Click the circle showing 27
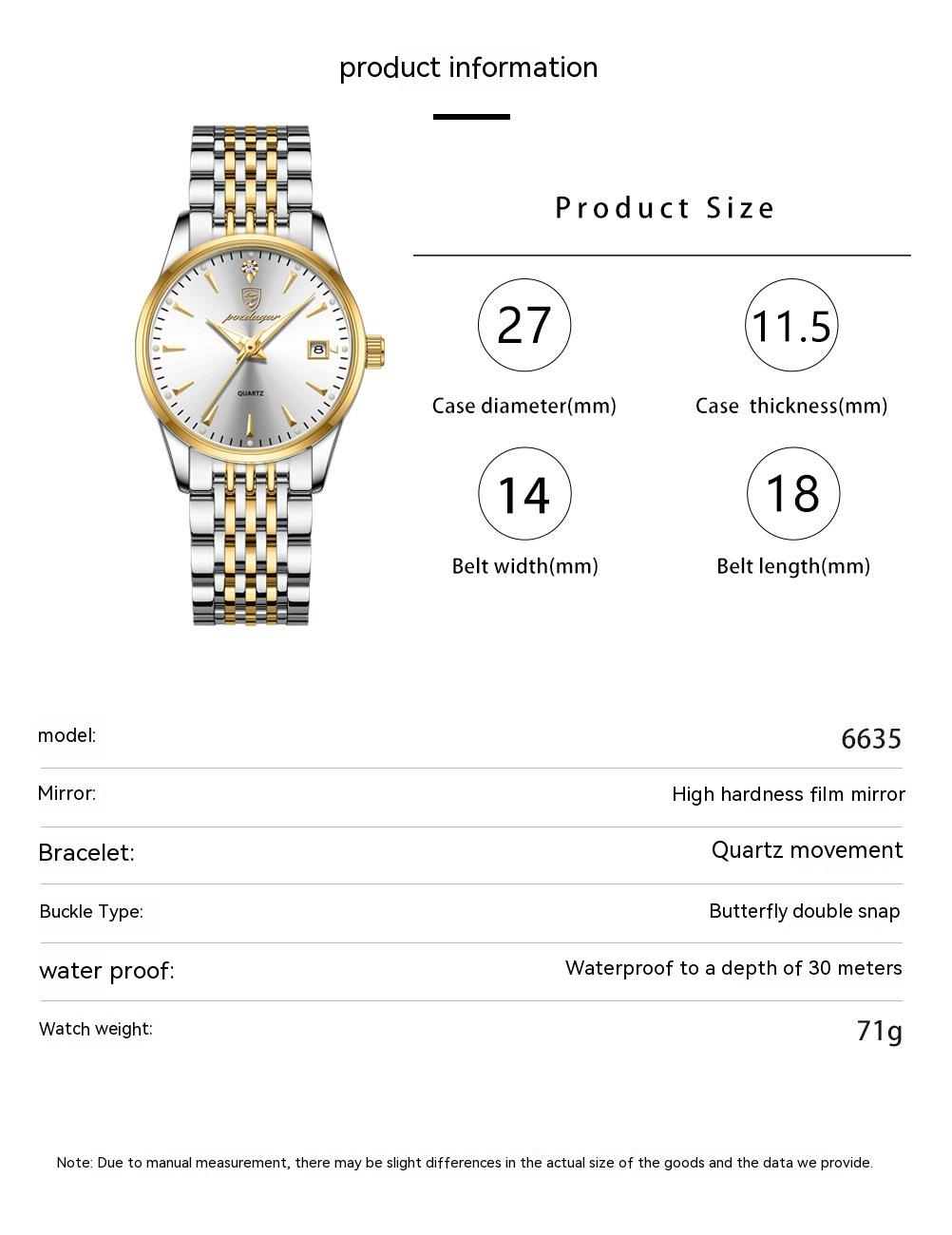 524,325
